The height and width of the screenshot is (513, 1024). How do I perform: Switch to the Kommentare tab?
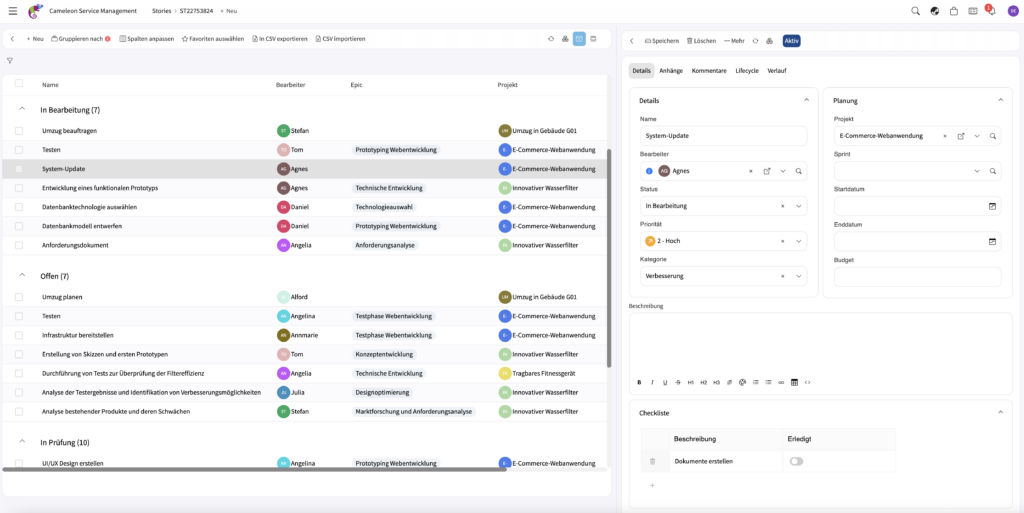709,71
